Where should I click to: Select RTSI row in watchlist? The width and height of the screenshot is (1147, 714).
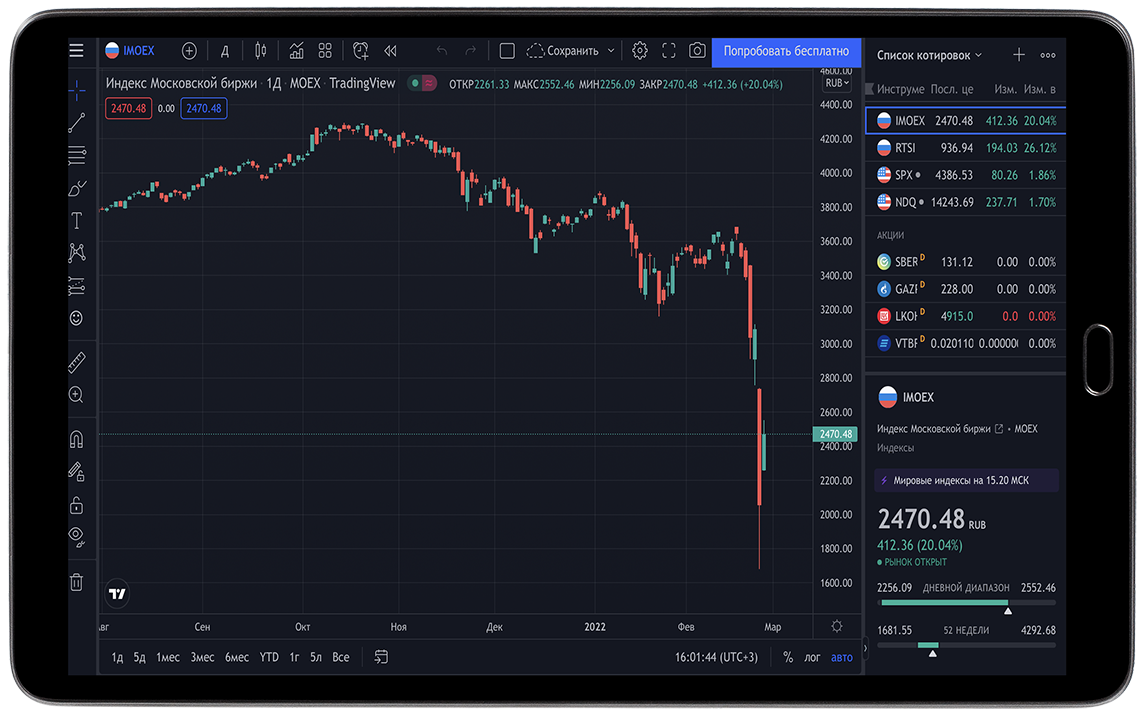[966, 148]
